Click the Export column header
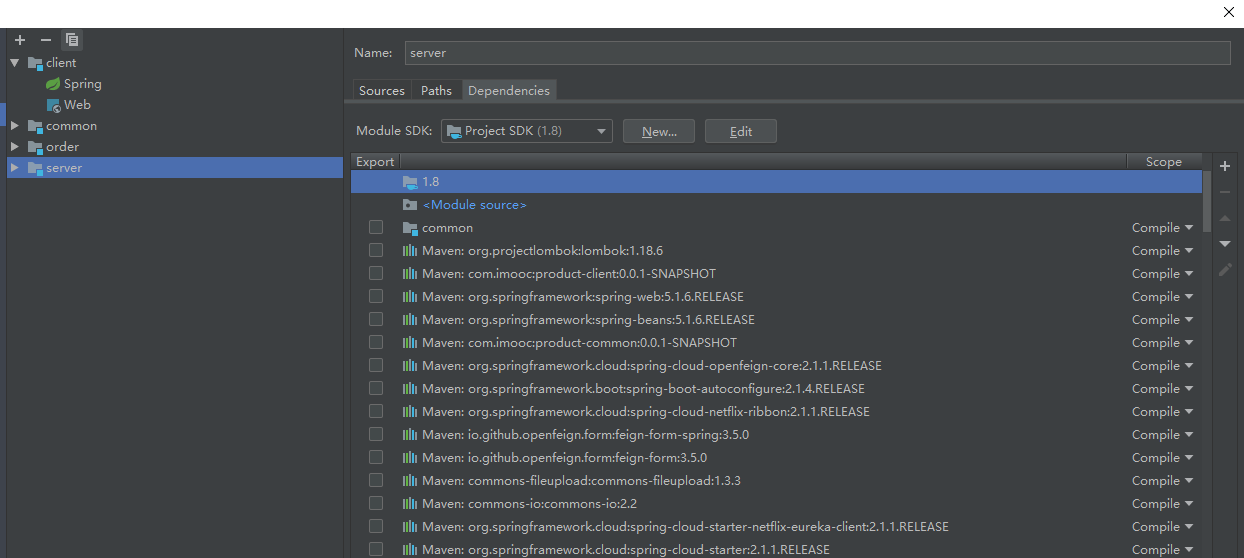The image size is (1244, 558). pyautogui.click(x=375, y=162)
